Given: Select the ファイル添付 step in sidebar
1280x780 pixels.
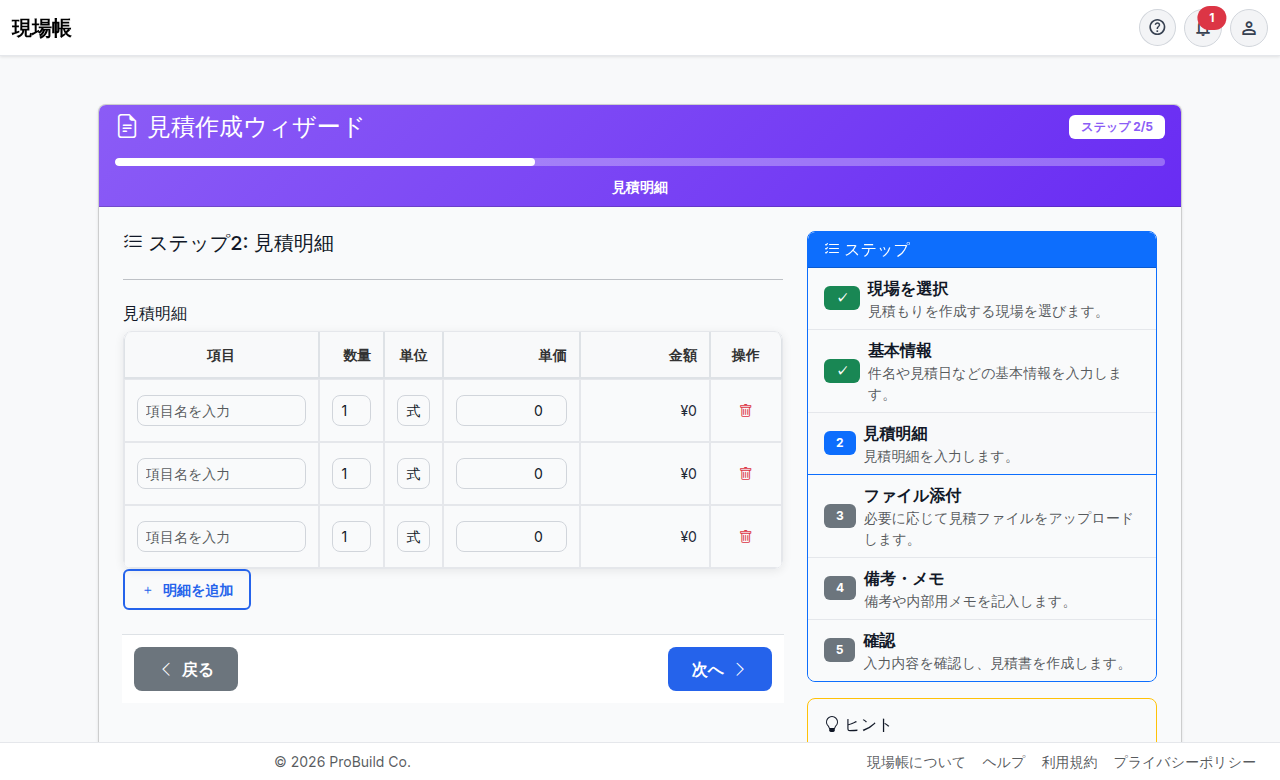Looking at the screenshot, I should tap(982, 516).
